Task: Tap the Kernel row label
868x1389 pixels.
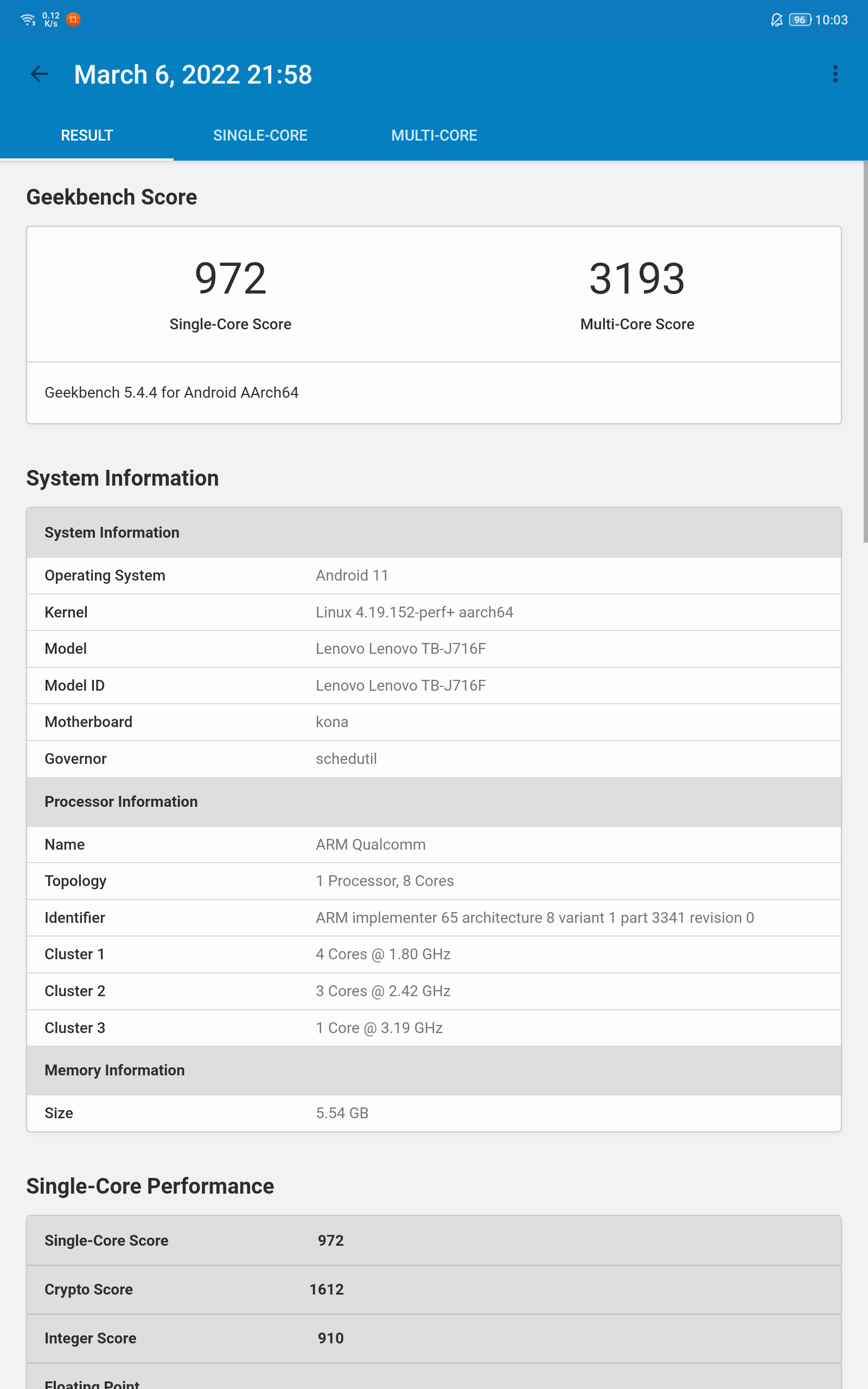Action: coord(66,613)
